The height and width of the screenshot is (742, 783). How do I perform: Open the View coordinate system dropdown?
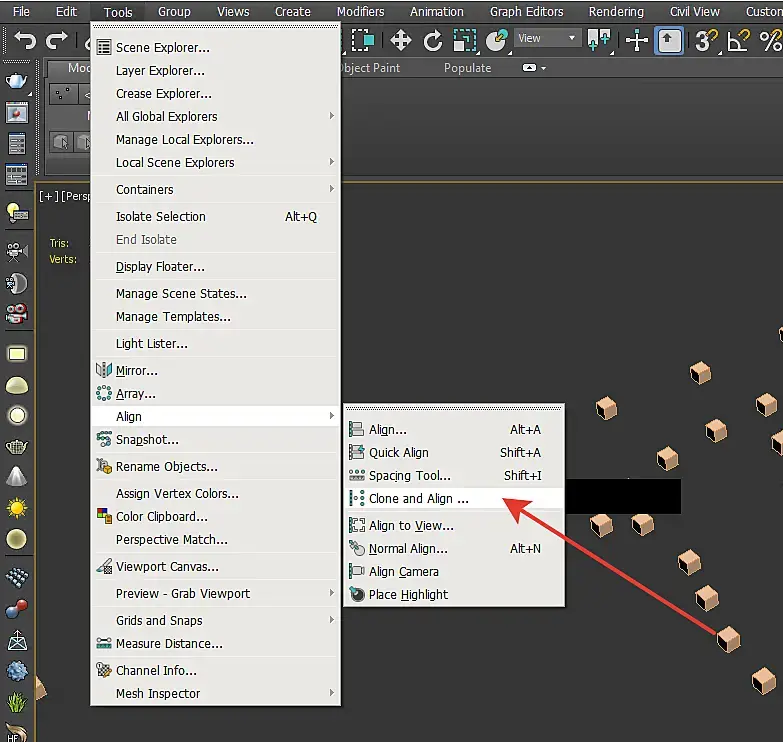click(547, 38)
